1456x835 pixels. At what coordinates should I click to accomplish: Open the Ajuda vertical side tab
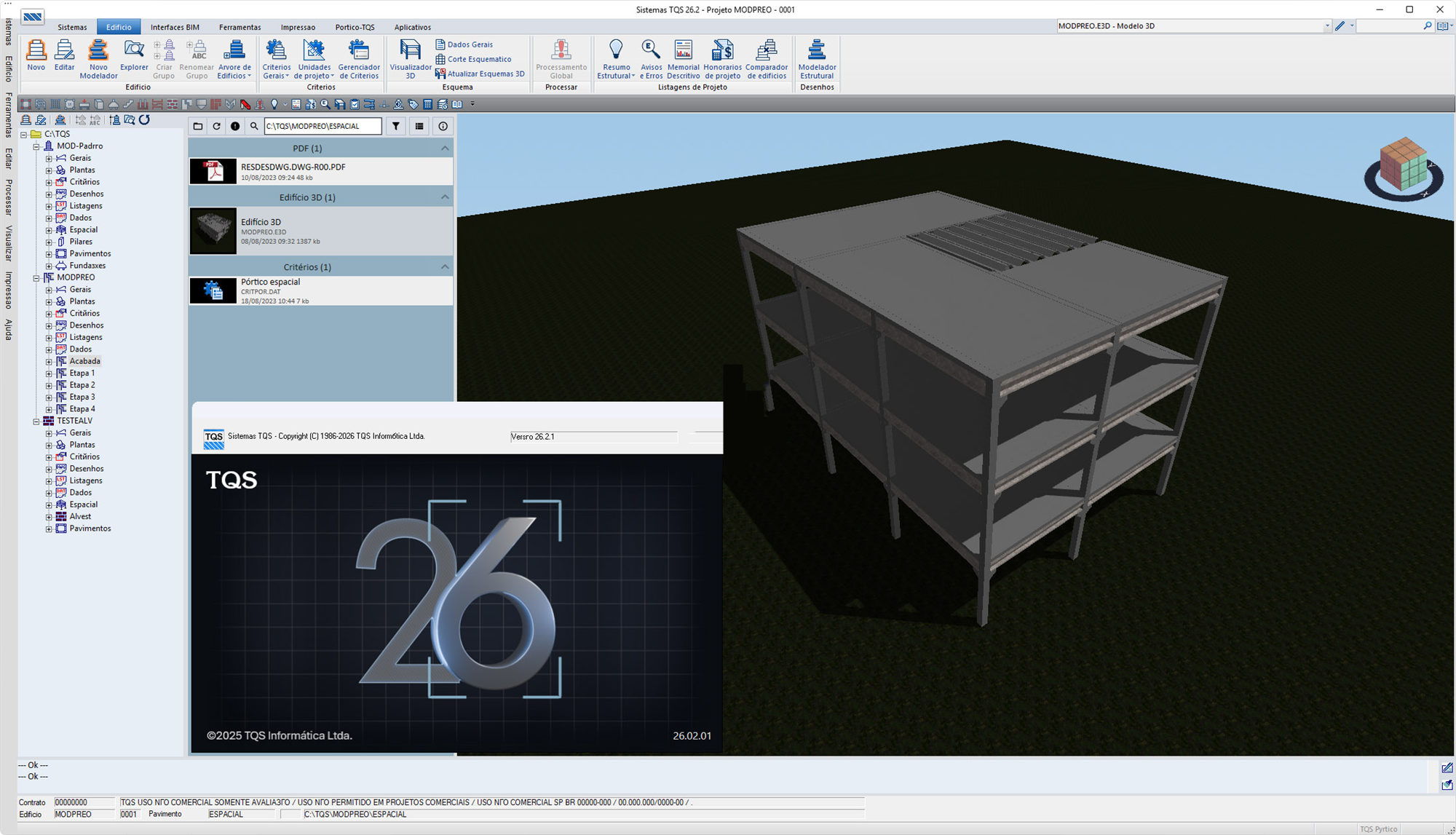9,329
